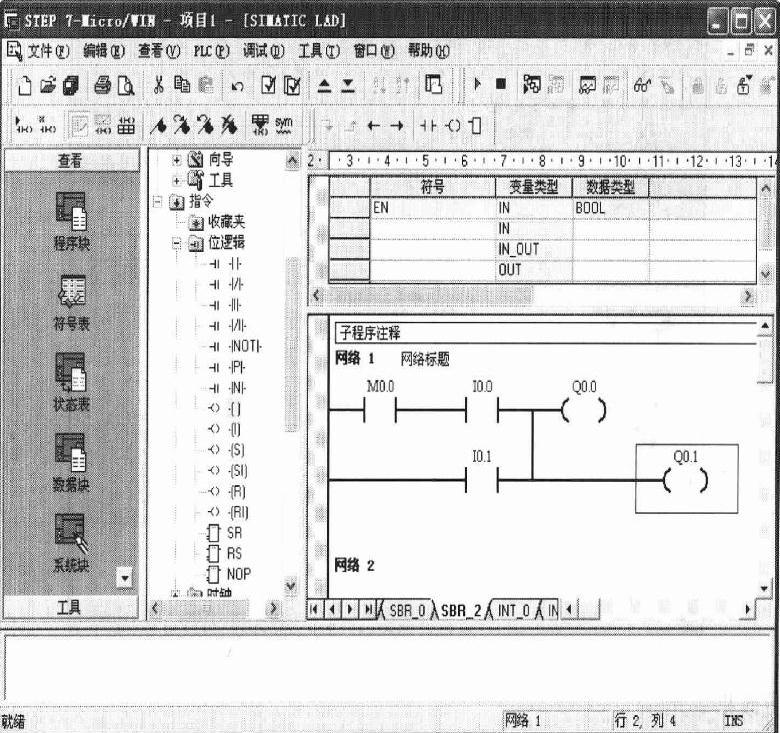Click the line right arrow icon
780x733 pixels.
coord(396,126)
